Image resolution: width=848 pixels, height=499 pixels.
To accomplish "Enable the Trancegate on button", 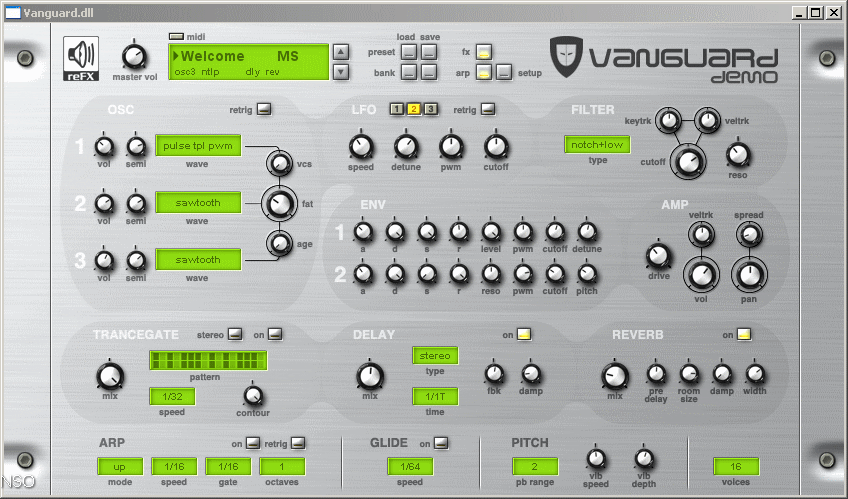I will (275, 334).
